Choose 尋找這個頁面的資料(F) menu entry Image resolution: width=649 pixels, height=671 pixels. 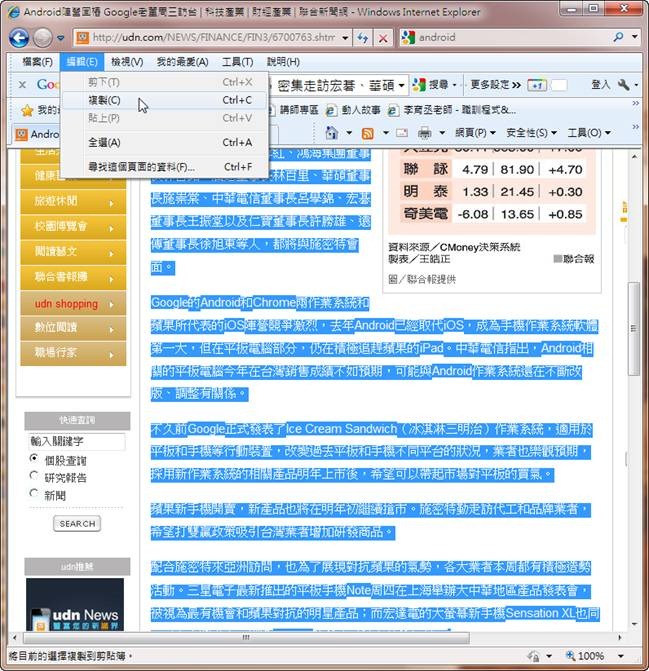(165, 167)
